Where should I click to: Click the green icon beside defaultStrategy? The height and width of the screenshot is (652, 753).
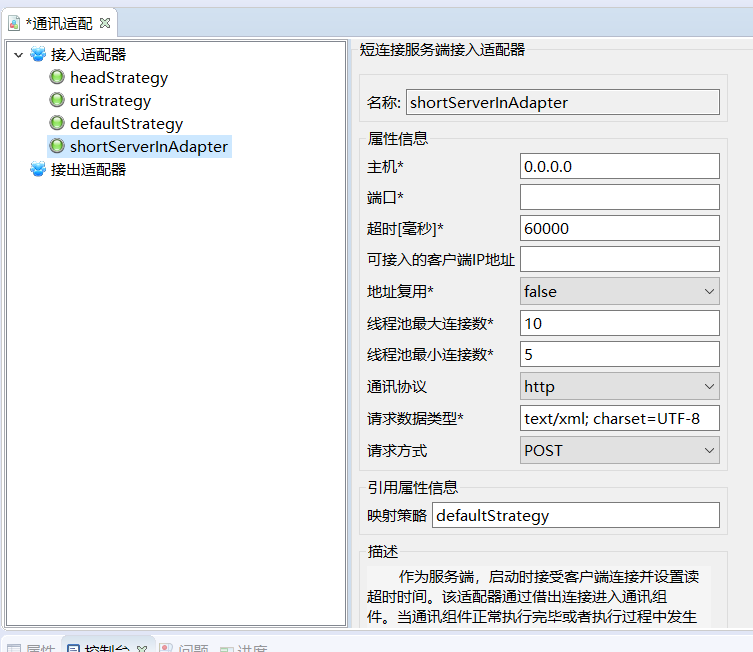click(57, 124)
